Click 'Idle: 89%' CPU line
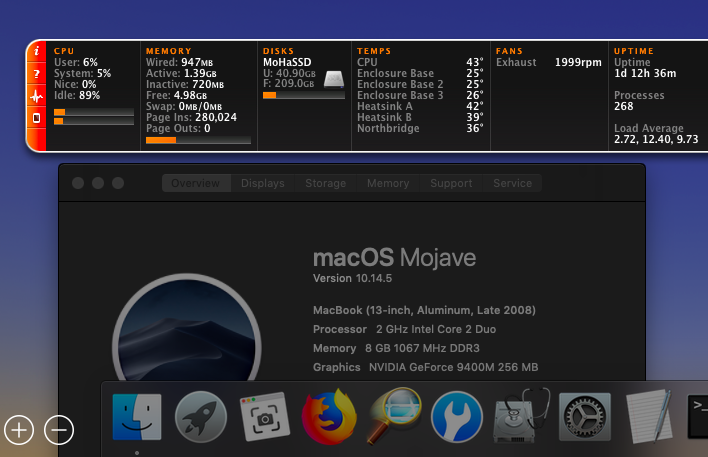708x457 pixels. (77, 95)
